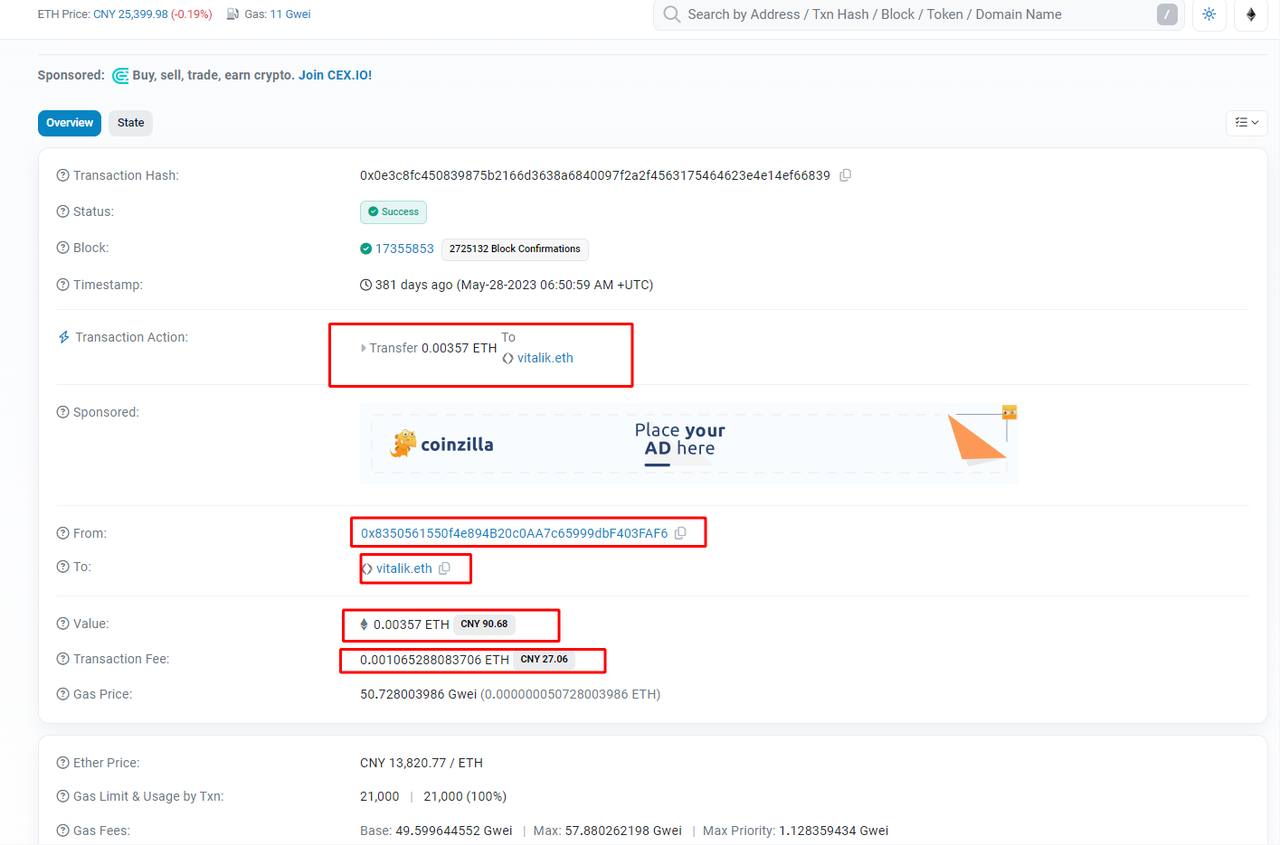Click the help icon beside Transaction Hash
The width and height of the screenshot is (1280, 845).
click(63, 176)
